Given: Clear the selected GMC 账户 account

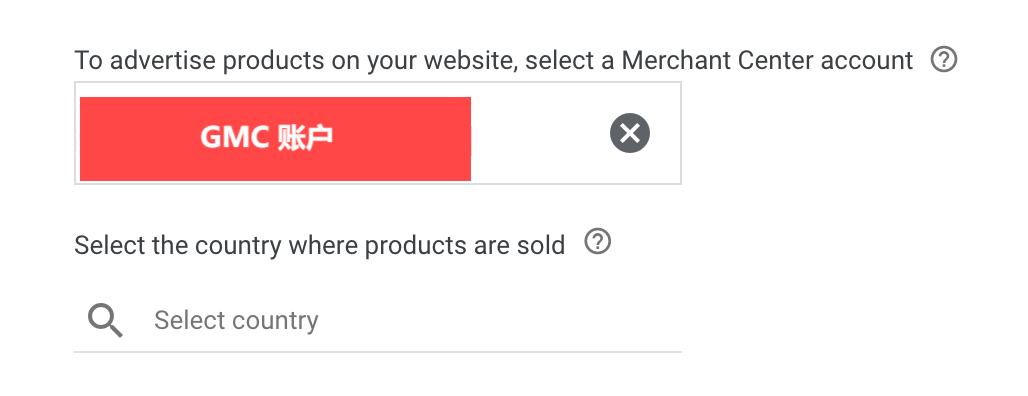Looking at the screenshot, I should coord(629,133).
